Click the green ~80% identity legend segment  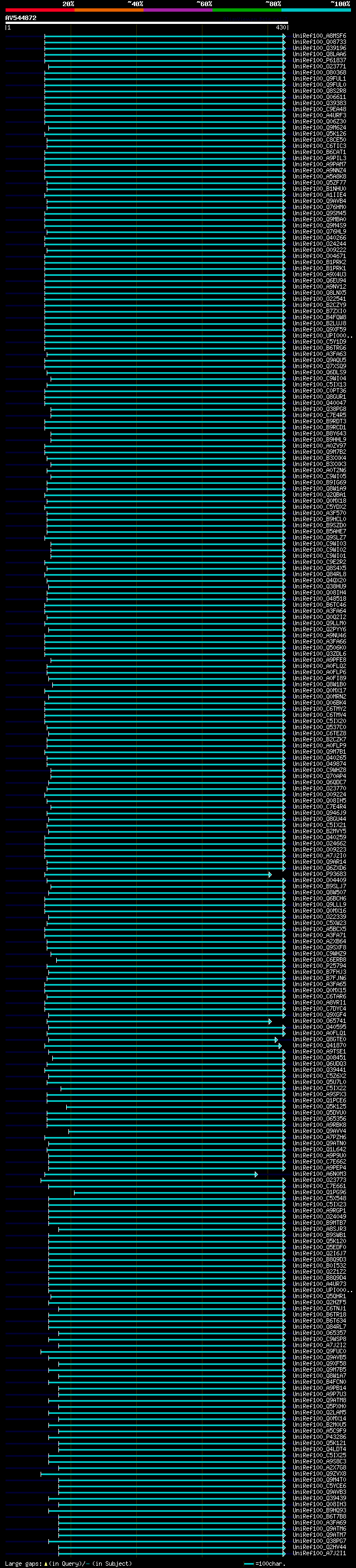246,10
